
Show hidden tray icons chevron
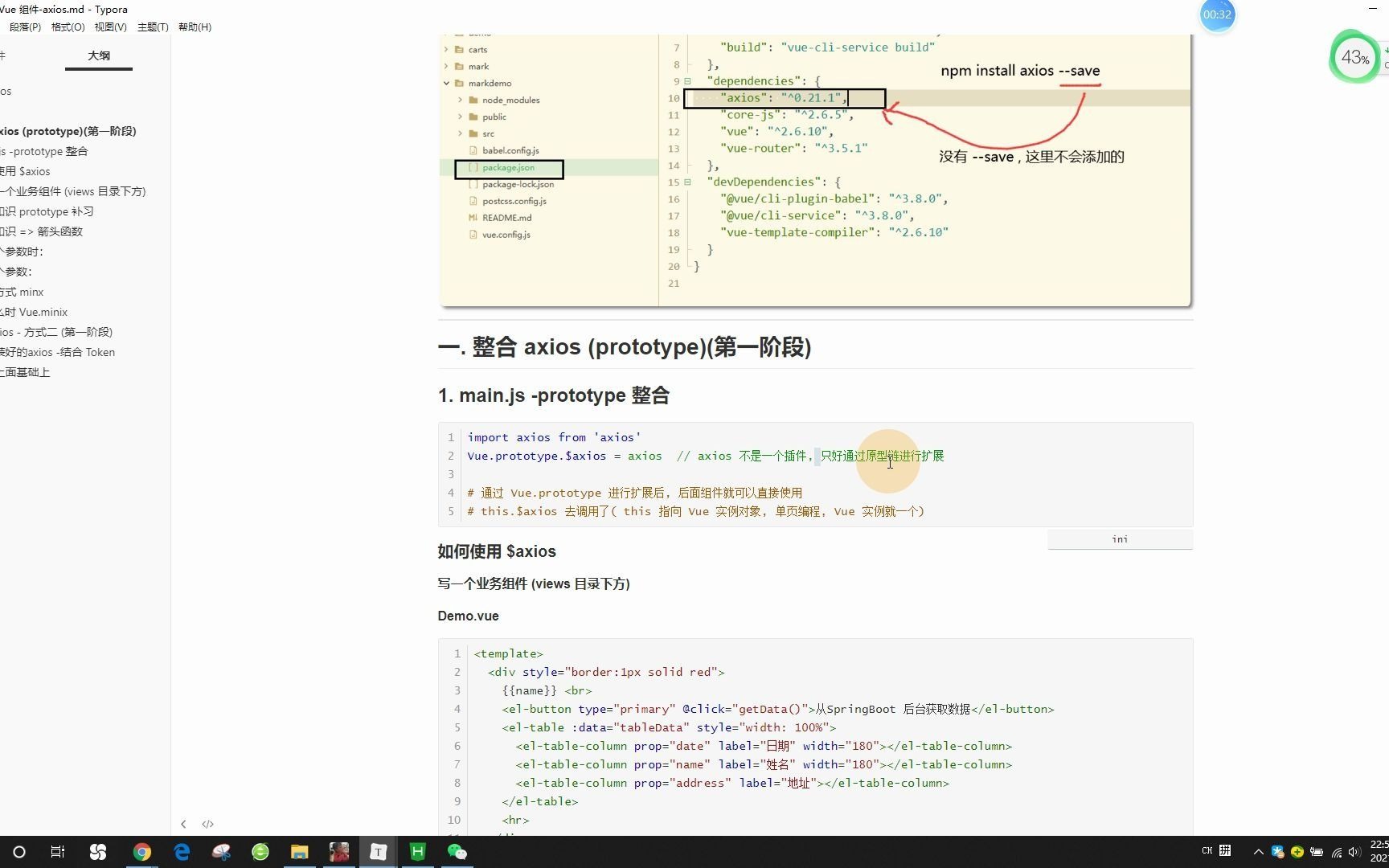click(1259, 852)
